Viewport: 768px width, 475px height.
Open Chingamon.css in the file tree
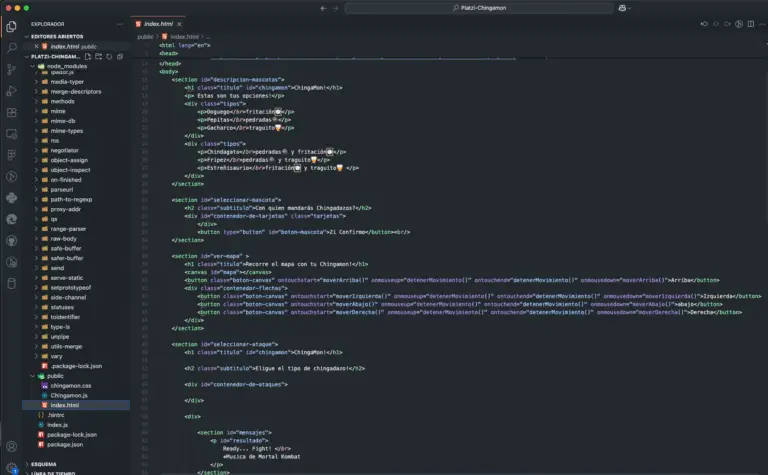pos(71,385)
